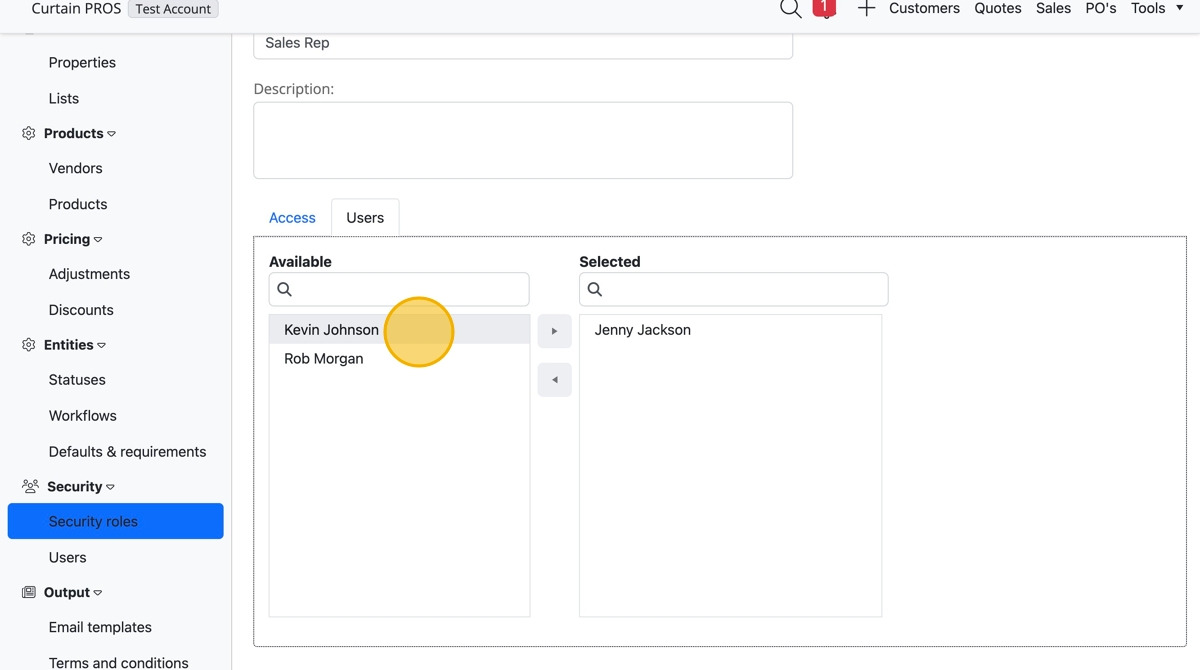The height and width of the screenshot is (670, 1200).
Task: Open PO's from the top navigation
Action: coord(1101,8)
